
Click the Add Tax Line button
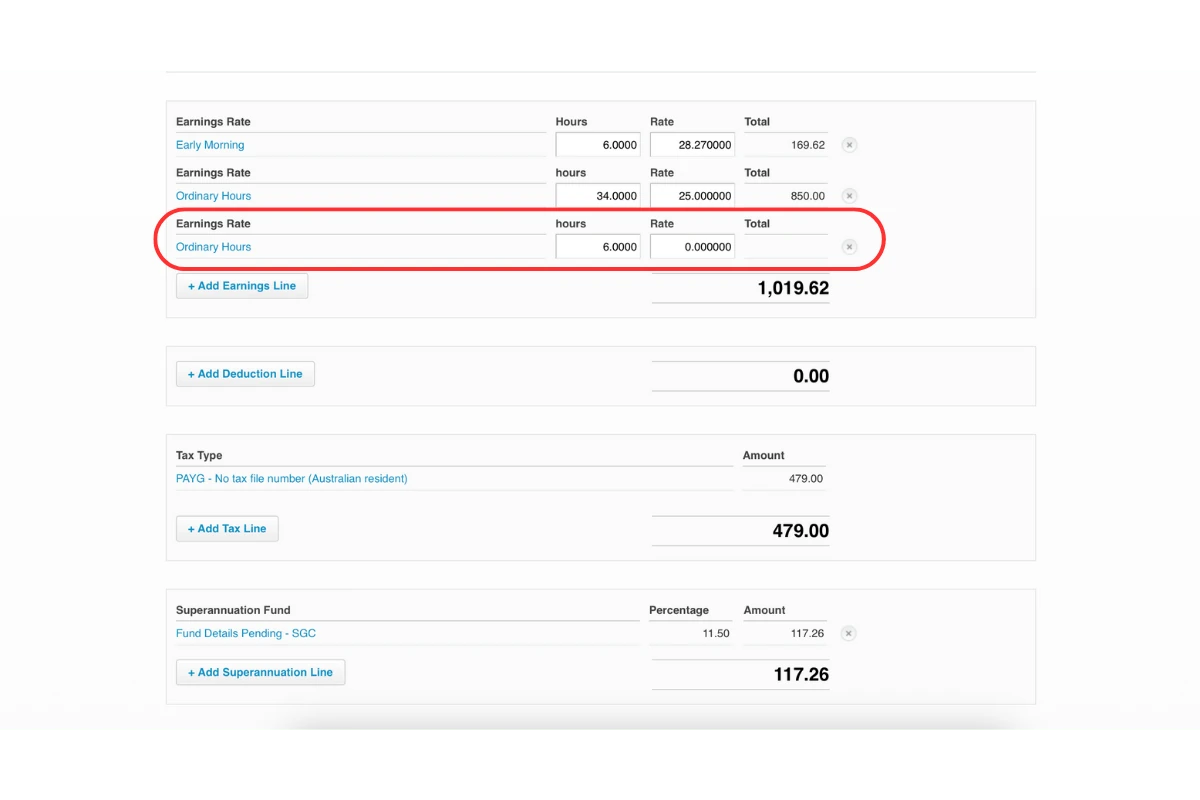point(227,529)
